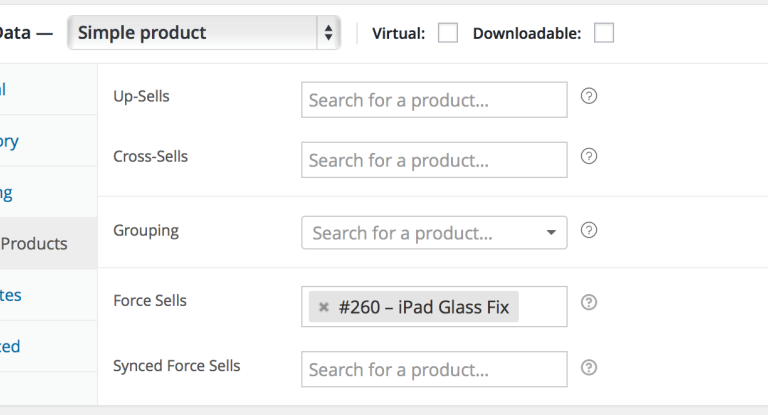Click the help icon beside Force Sells
Image resolution: width=768 pixels, height=415 pixels.
pyautogui.click(x=589, y=302)
